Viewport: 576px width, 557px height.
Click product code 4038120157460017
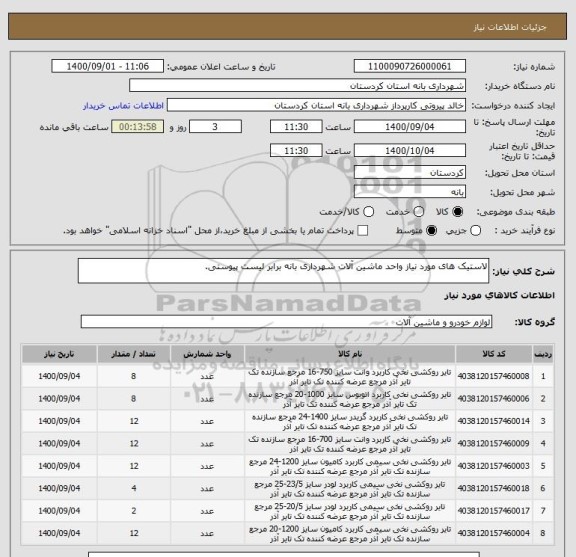(494, 511)
